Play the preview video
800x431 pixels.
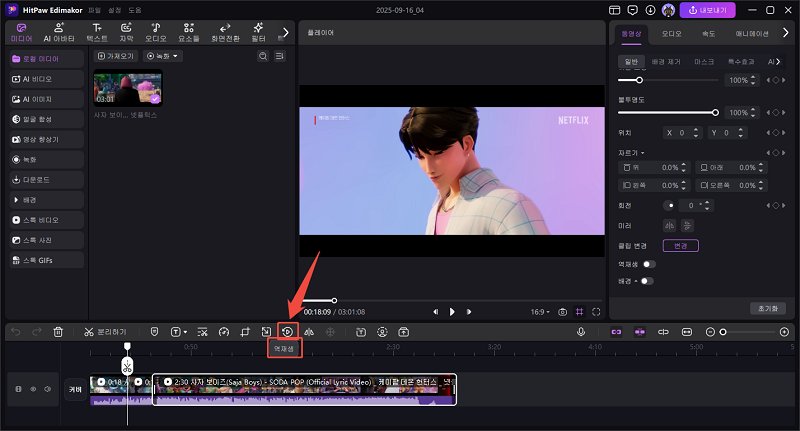[x=452, y=312]
